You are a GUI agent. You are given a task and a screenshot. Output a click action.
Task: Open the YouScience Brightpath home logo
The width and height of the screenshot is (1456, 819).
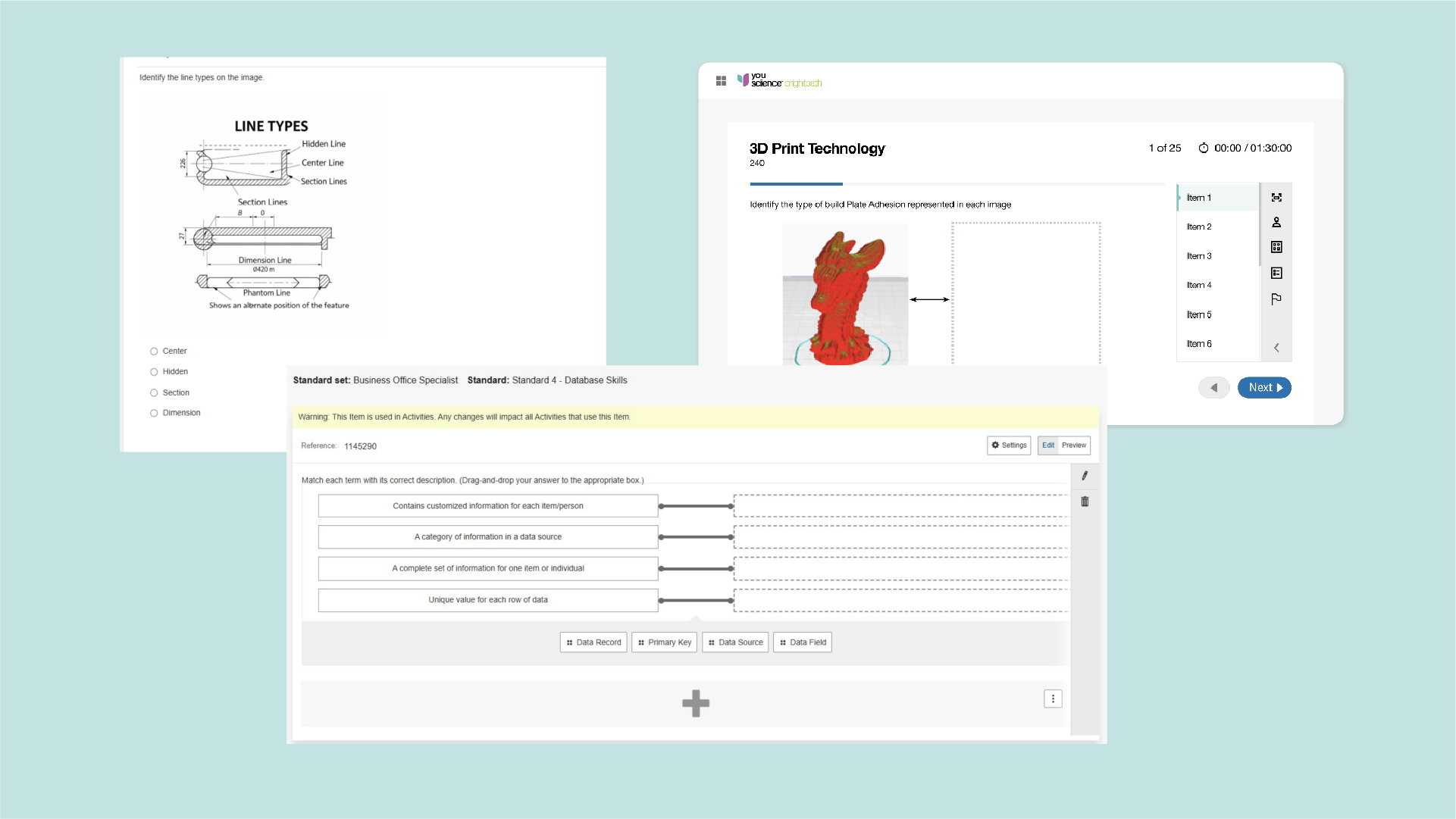780,80
